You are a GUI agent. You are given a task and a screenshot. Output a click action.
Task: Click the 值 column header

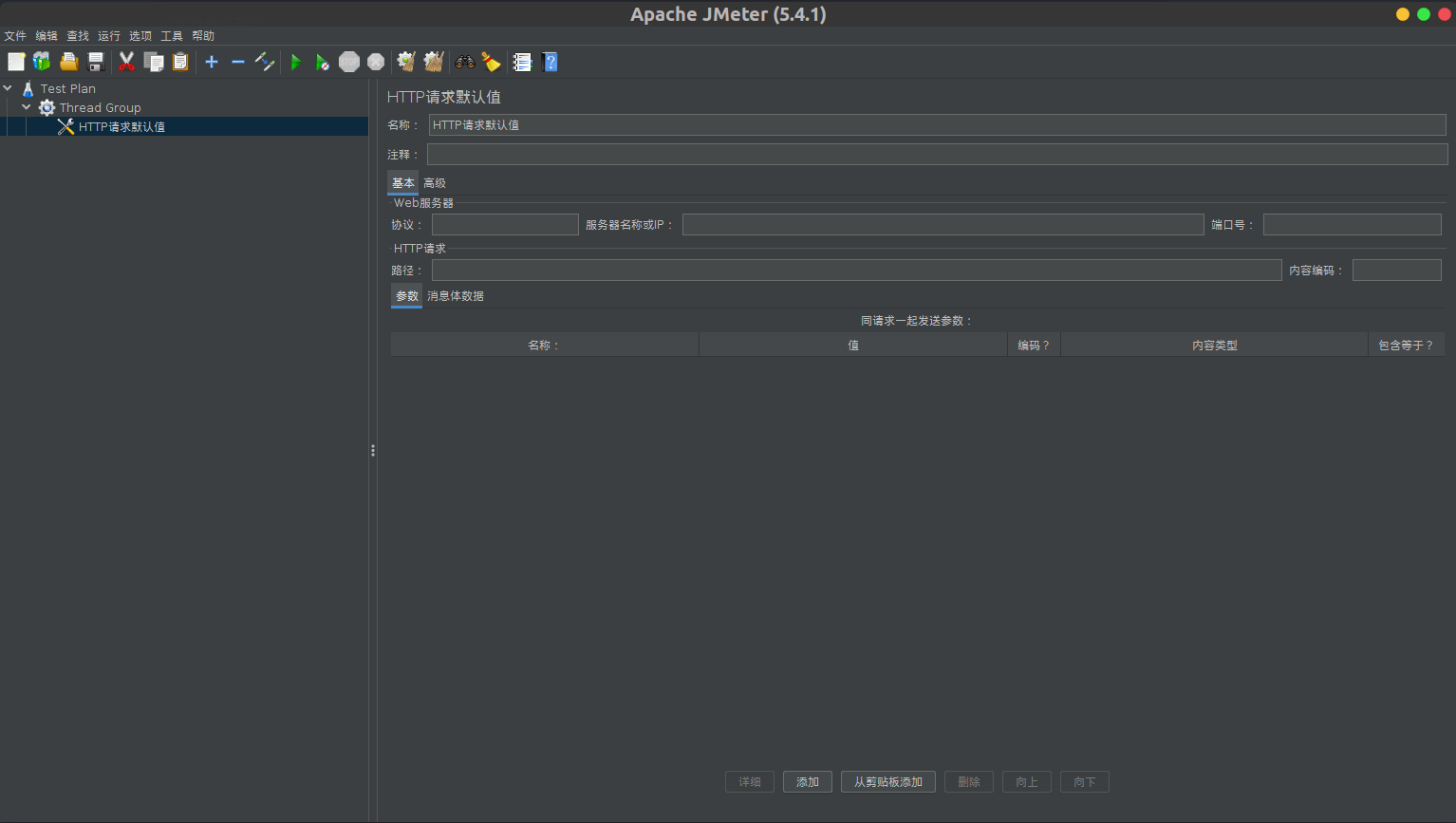pos(853,346)
